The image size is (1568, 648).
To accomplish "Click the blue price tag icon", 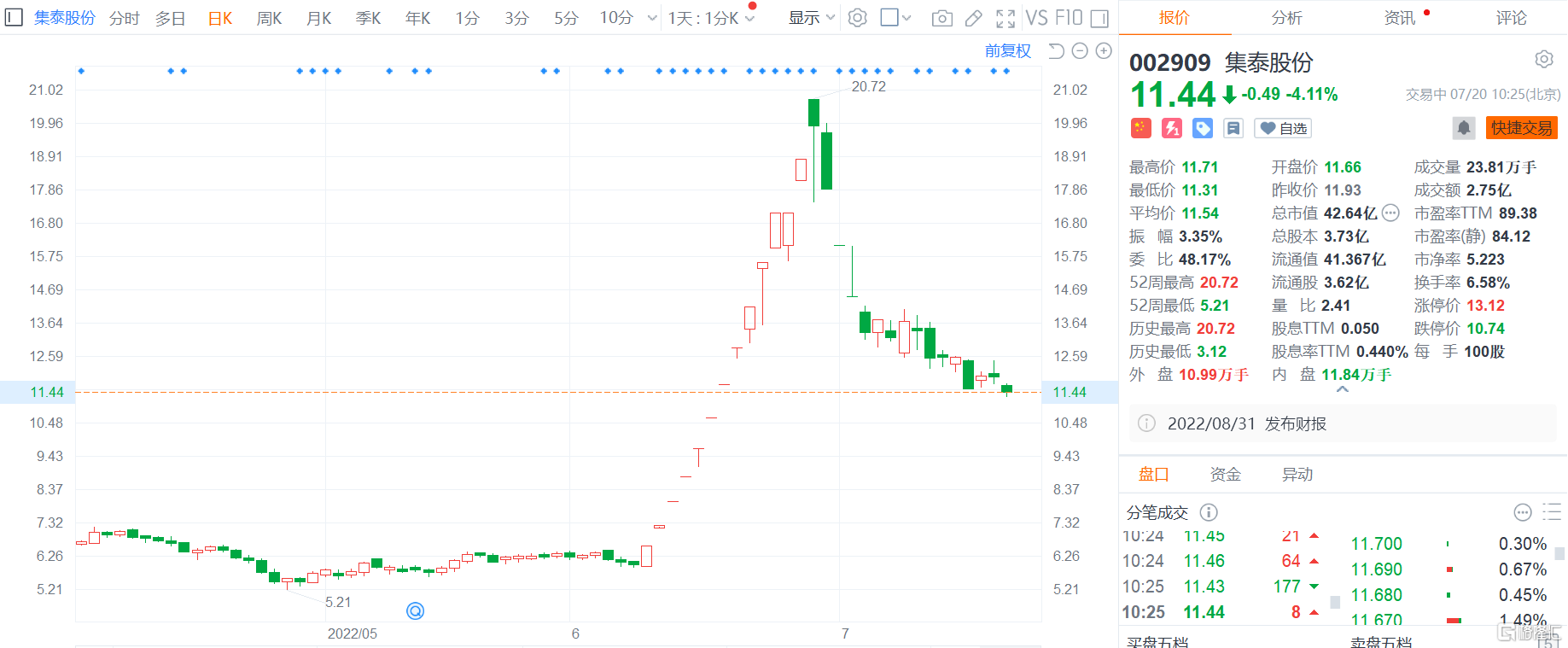I will pyautogui.click(x=1203, y=128).
